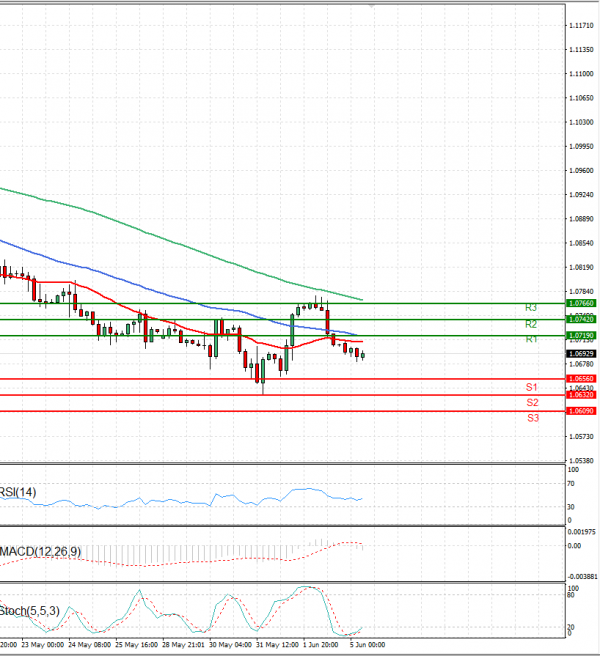Click the RSI 70 level label
600x656 pixels.
(571, 484)
